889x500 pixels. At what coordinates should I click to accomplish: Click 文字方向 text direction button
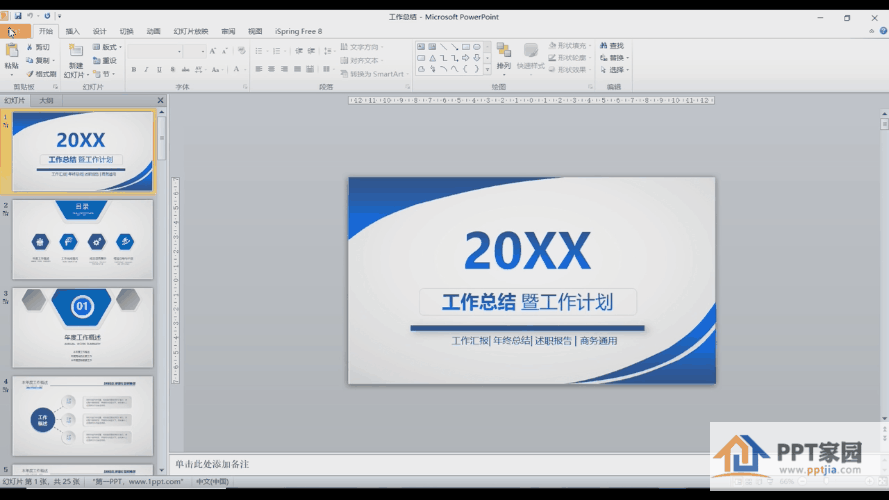click(363, 47)
